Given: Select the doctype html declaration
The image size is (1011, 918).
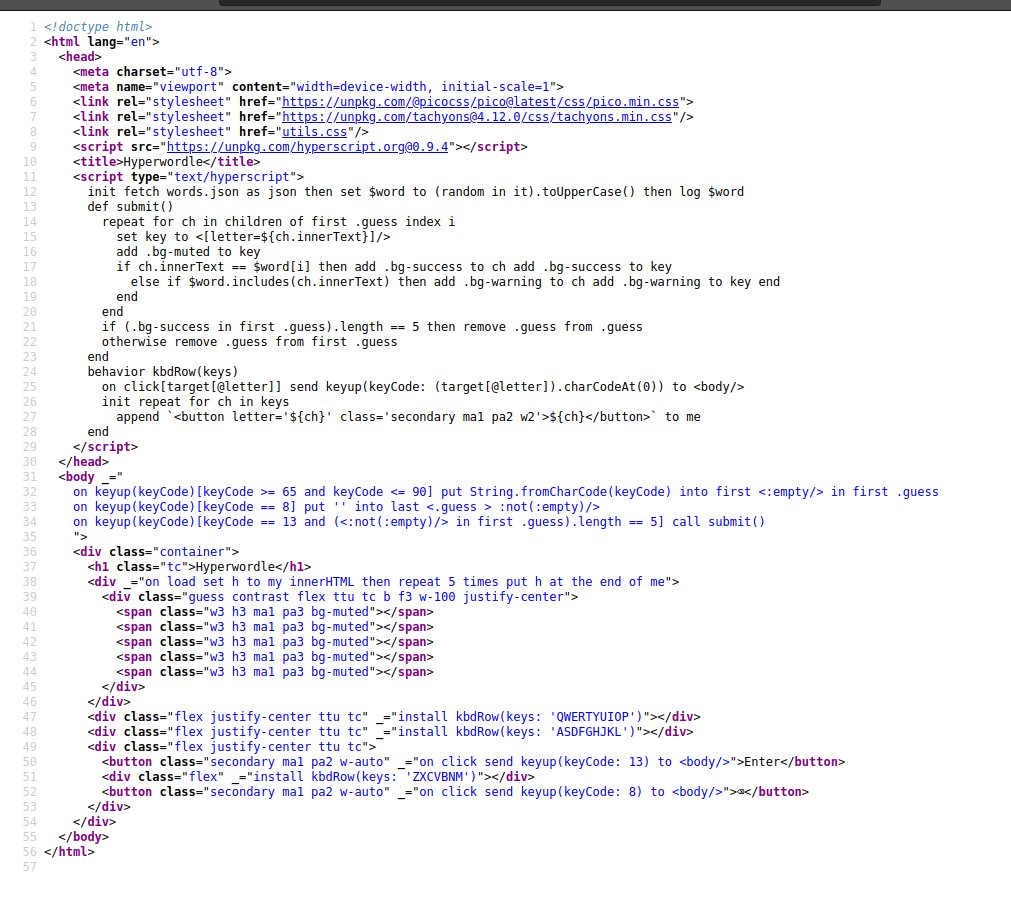Looking at the screenshot, I should 95,27.
